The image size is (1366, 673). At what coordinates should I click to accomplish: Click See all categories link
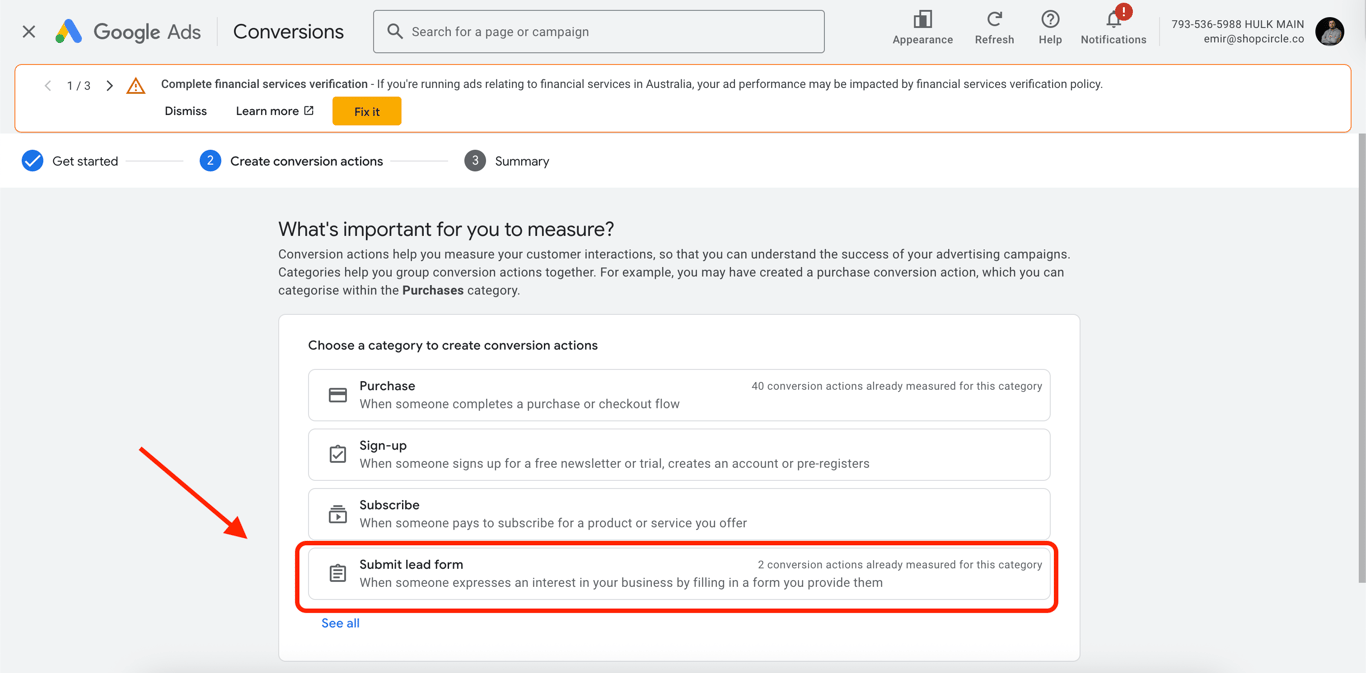coord(340,623)
